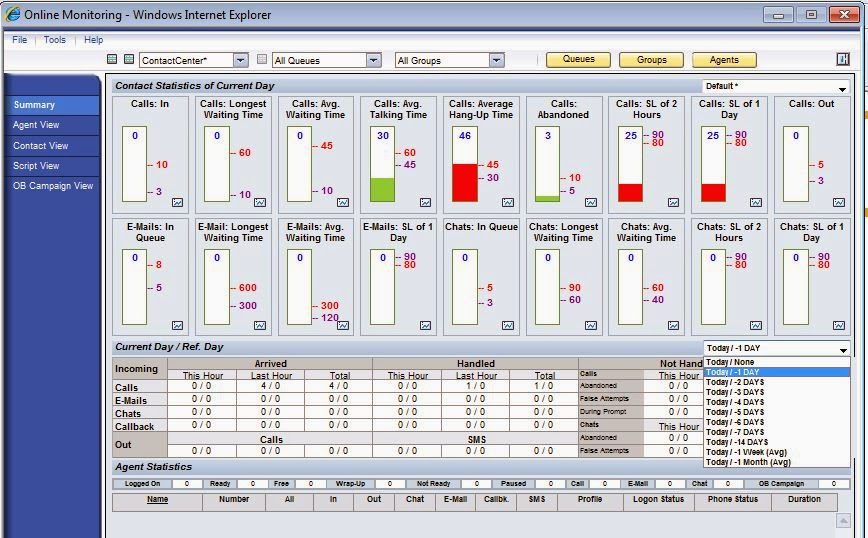This screenshot has width=868, height=538.
Task: Click first grid icon left of ContactCenter
Action: (x=112, y=59)
